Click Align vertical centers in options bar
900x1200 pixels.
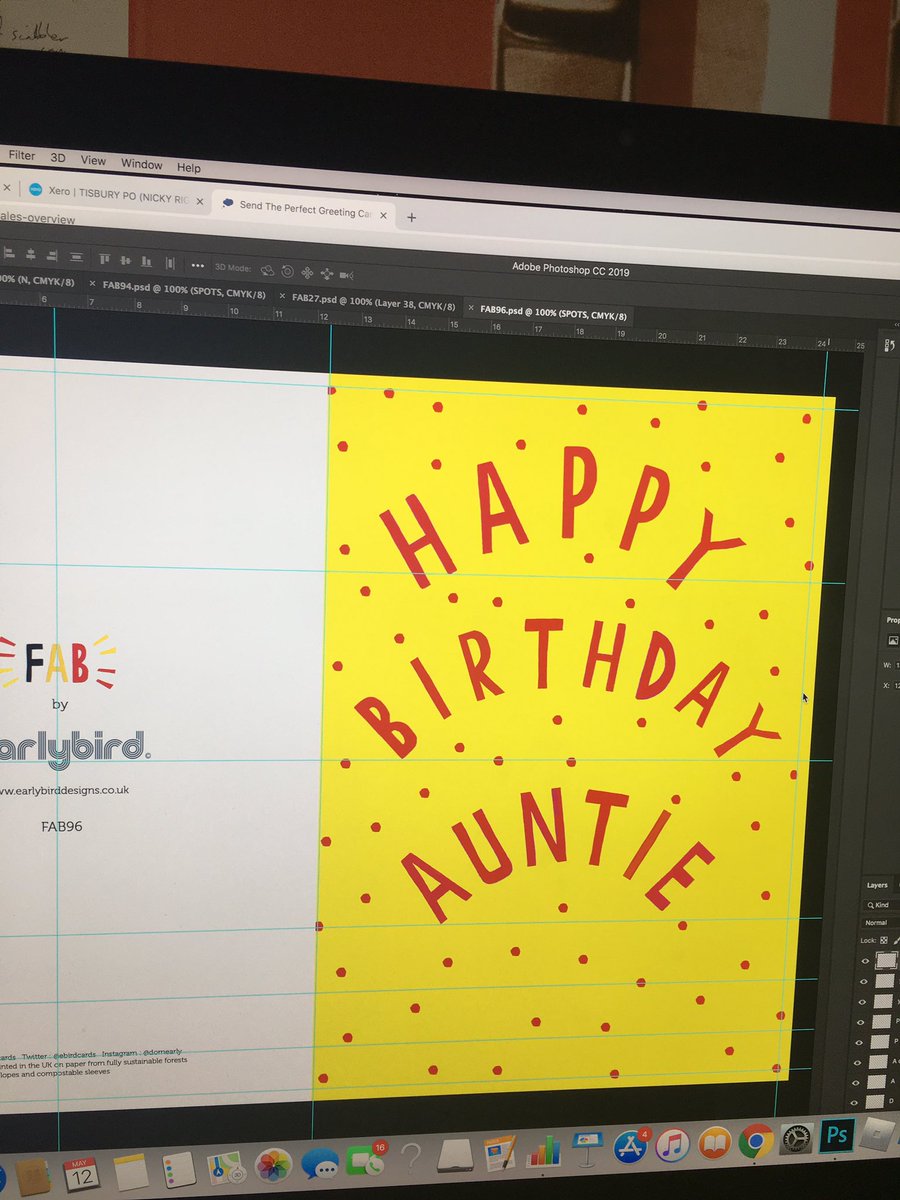coord(126,260)
